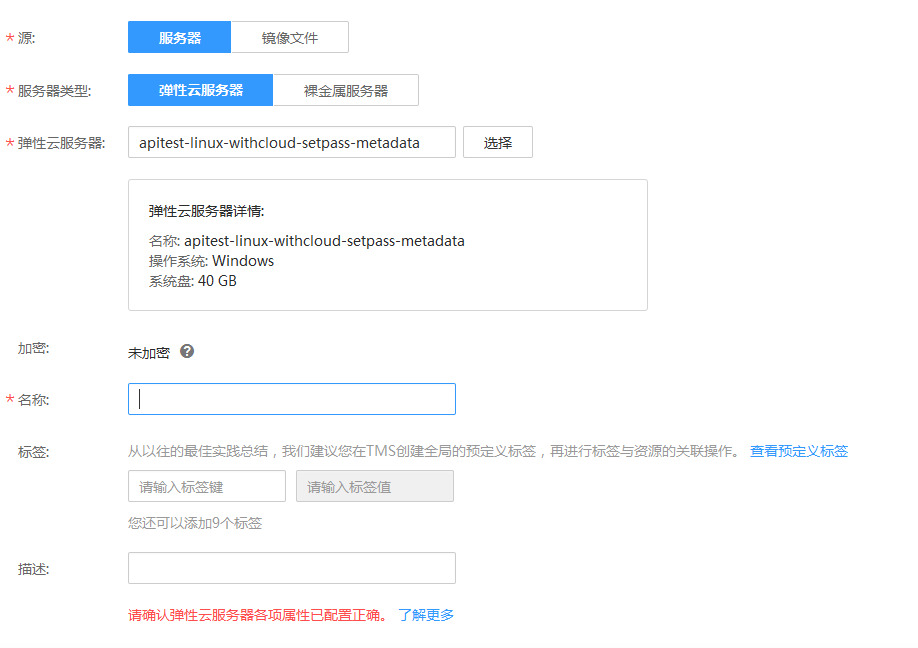Click the 选择 button
Image resolution: width=918 pixels, height=648 pixels.
point(498,142)
